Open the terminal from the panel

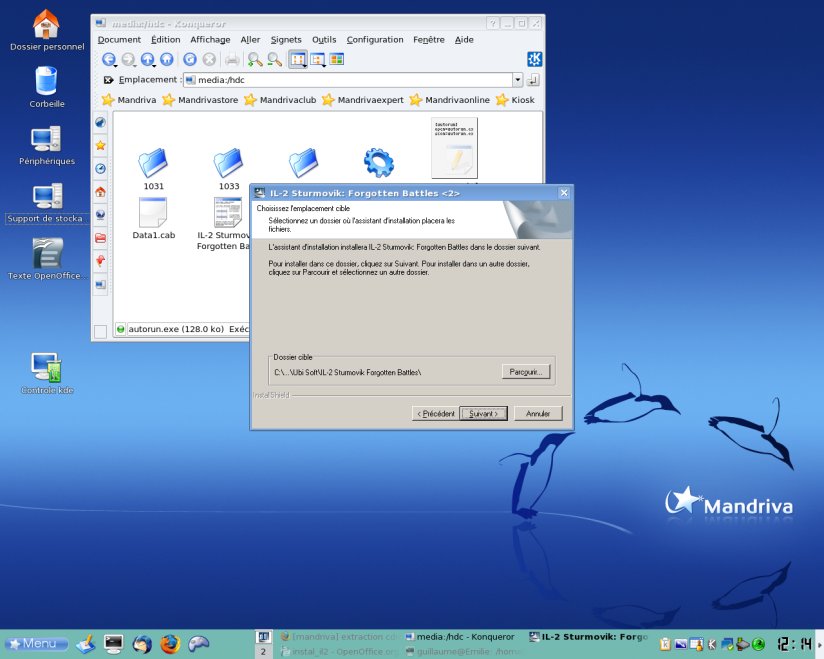[x=113, y=644]
